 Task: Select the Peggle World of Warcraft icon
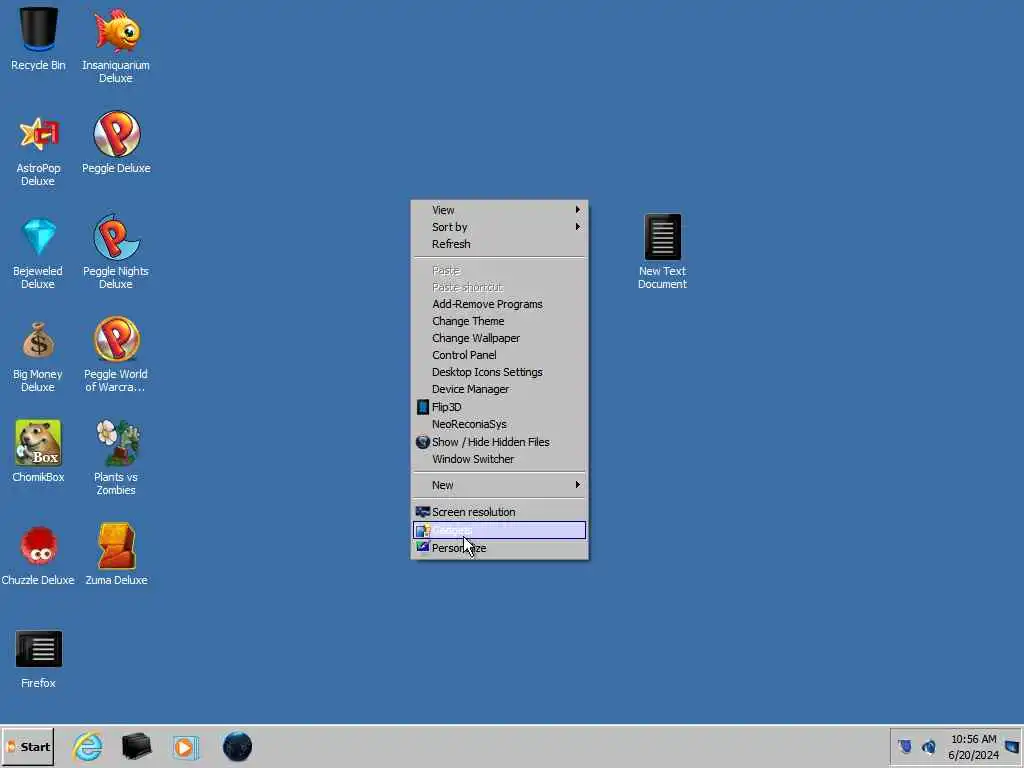pos(116,355)
